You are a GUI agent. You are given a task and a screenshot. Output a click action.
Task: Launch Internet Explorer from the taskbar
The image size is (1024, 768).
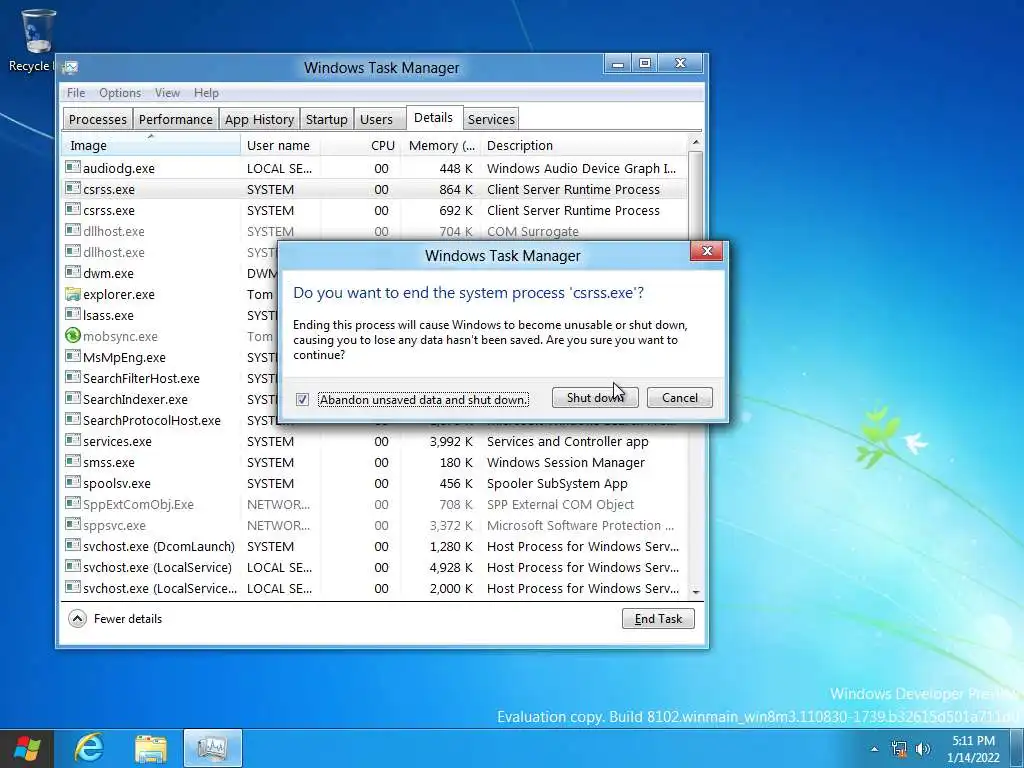(x=89, y=748)
